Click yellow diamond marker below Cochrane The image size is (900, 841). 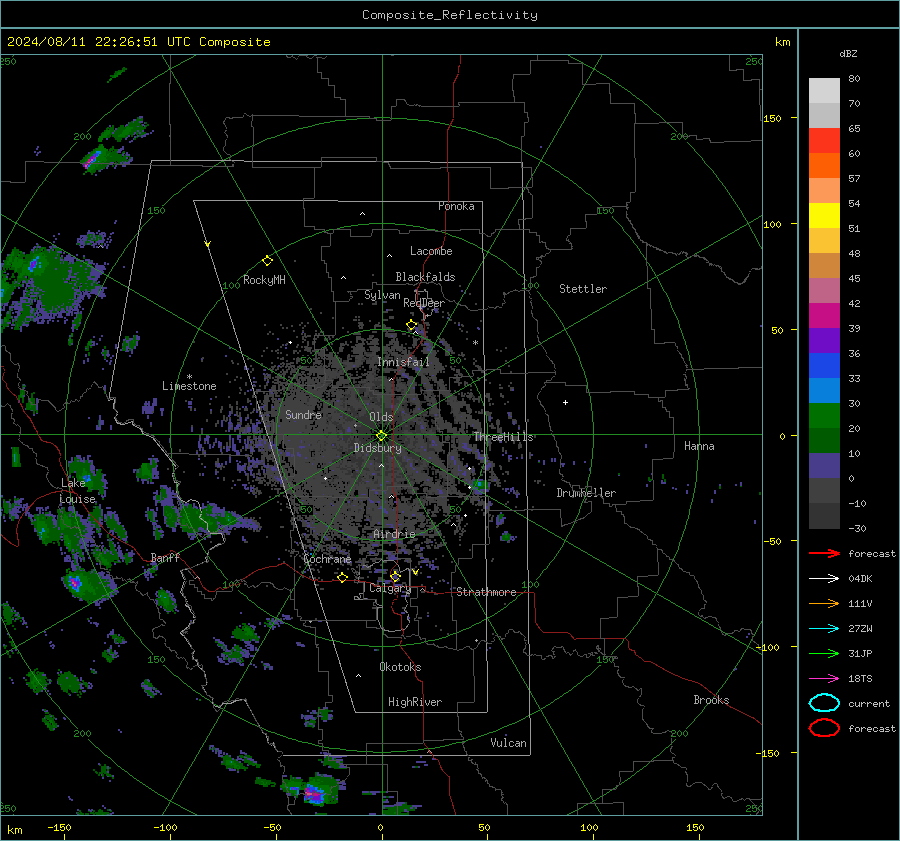[342, 577]
